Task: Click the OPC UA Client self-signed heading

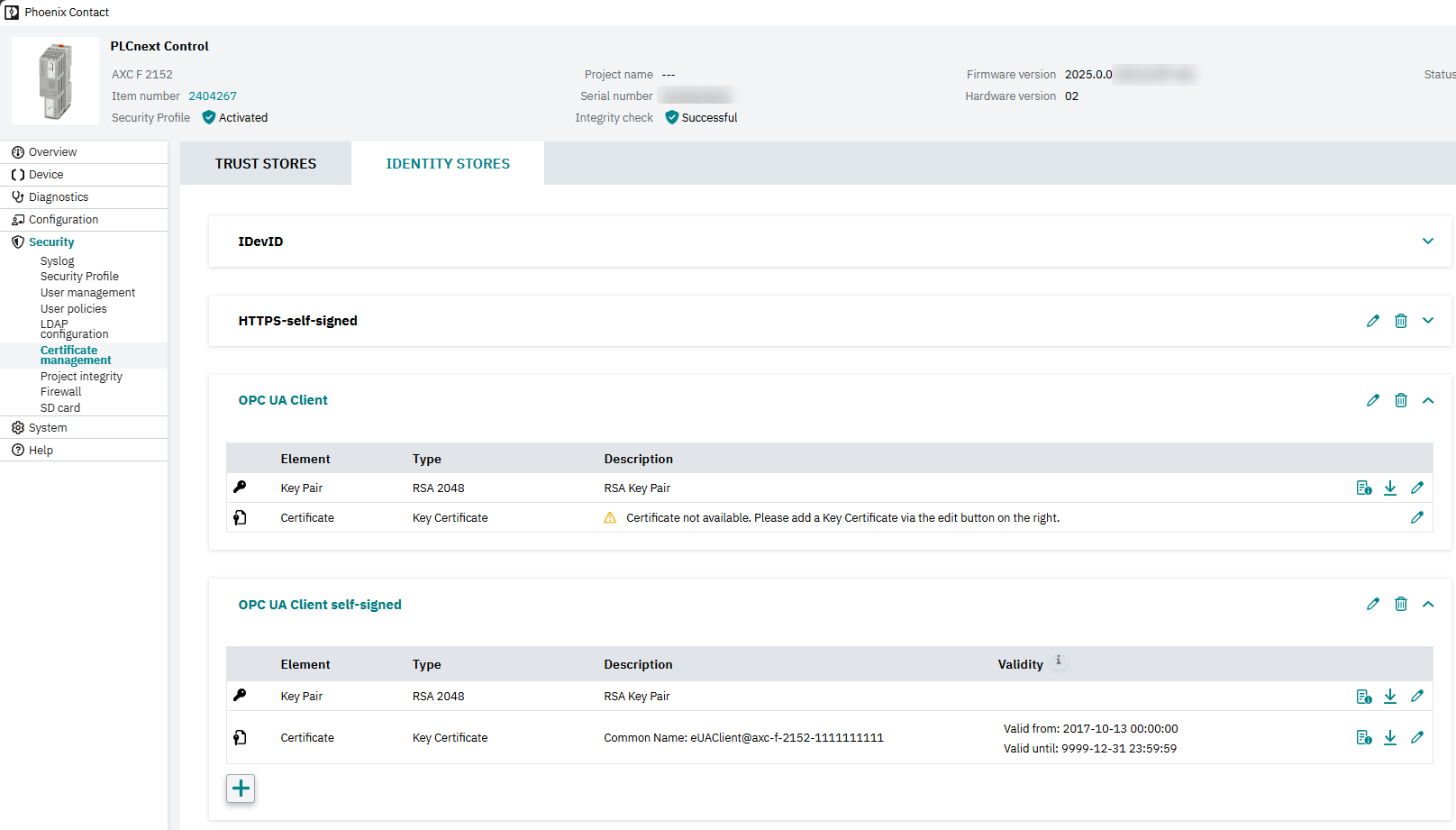Action: coord(320,605)
